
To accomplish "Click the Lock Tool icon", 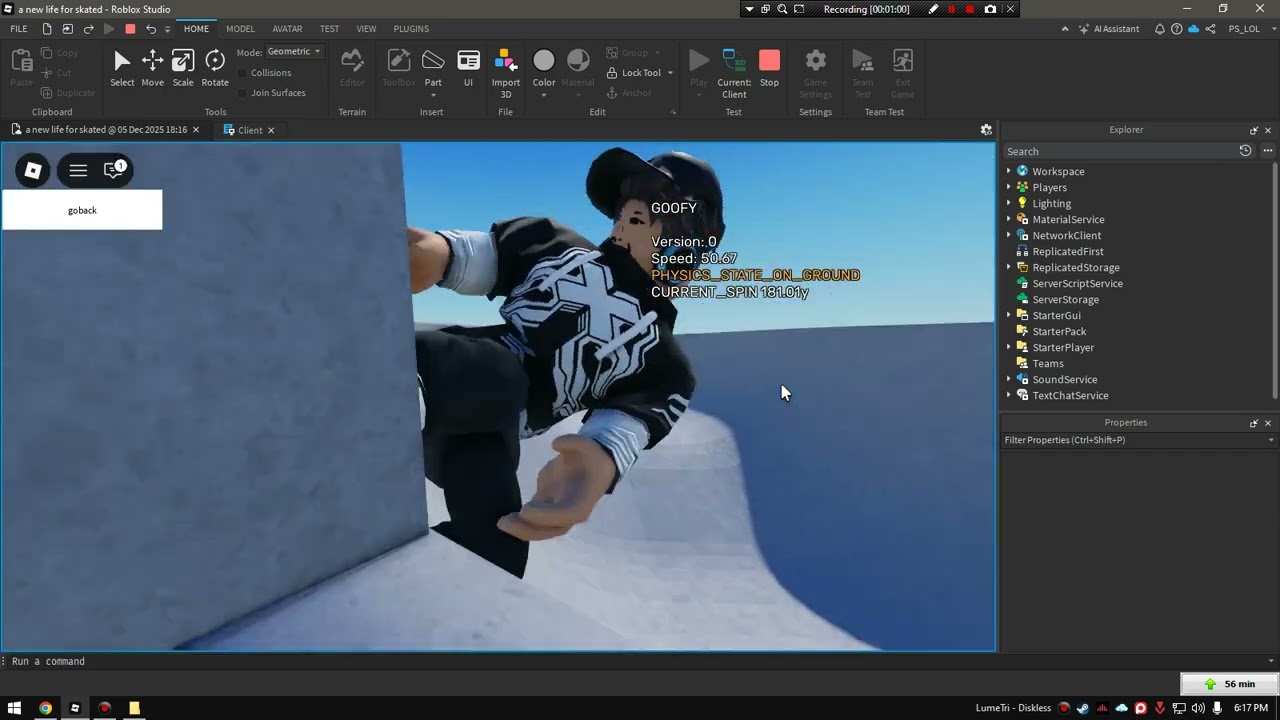I will 613,73.
